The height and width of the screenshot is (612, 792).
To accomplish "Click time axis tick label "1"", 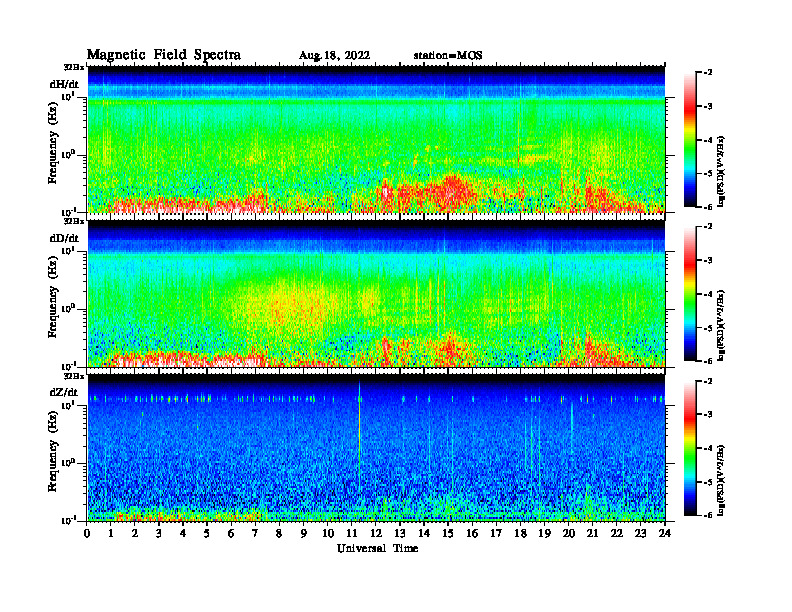I will (111, 534).
